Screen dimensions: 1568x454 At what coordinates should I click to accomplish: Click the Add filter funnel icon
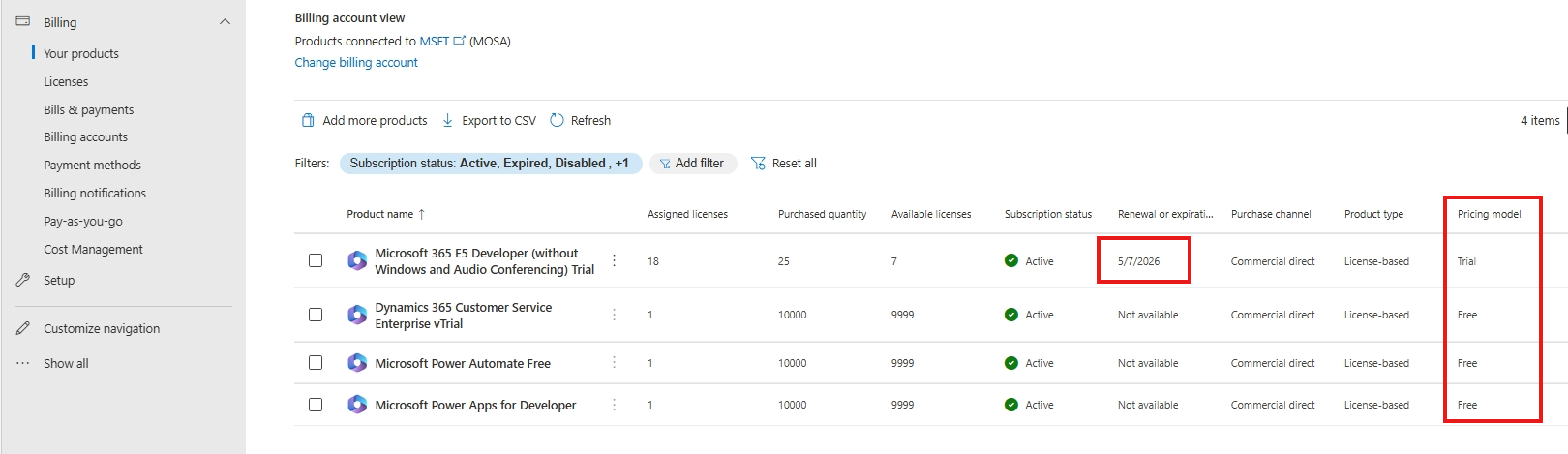click(665, 164)
